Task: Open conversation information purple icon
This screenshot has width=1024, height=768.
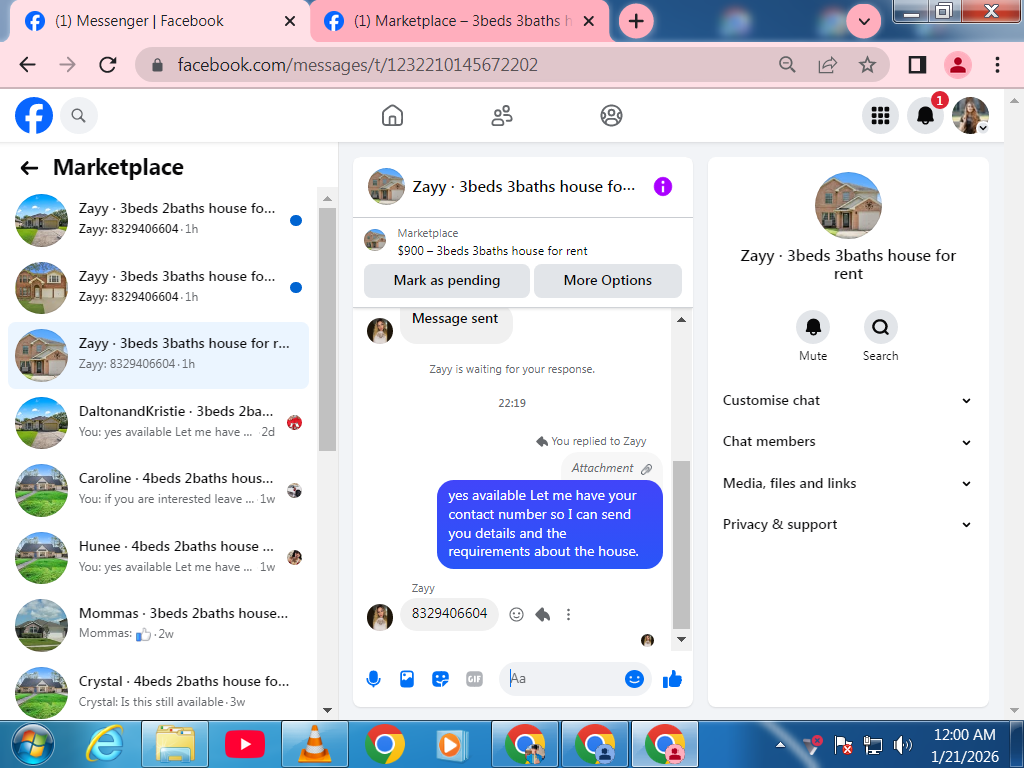Action: 663,187
